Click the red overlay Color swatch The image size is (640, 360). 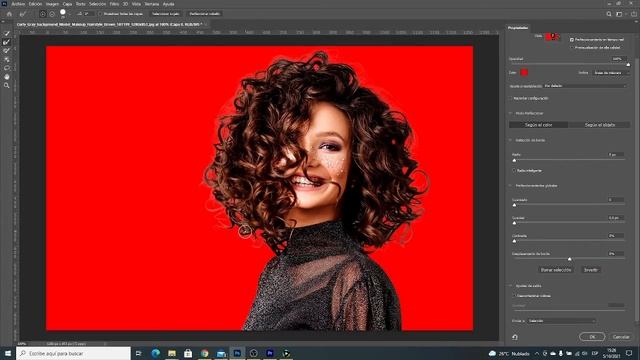[524, 73]
